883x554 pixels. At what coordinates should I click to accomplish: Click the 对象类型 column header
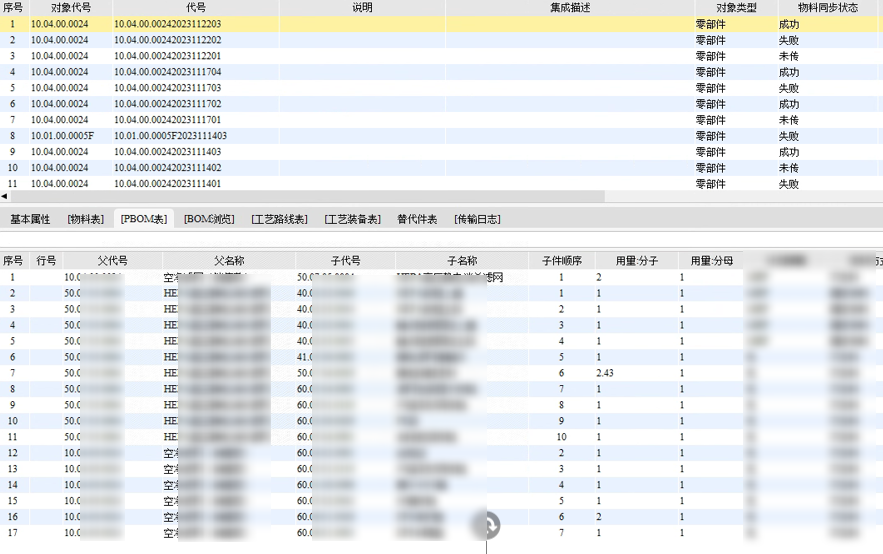[x=736, y=7]
